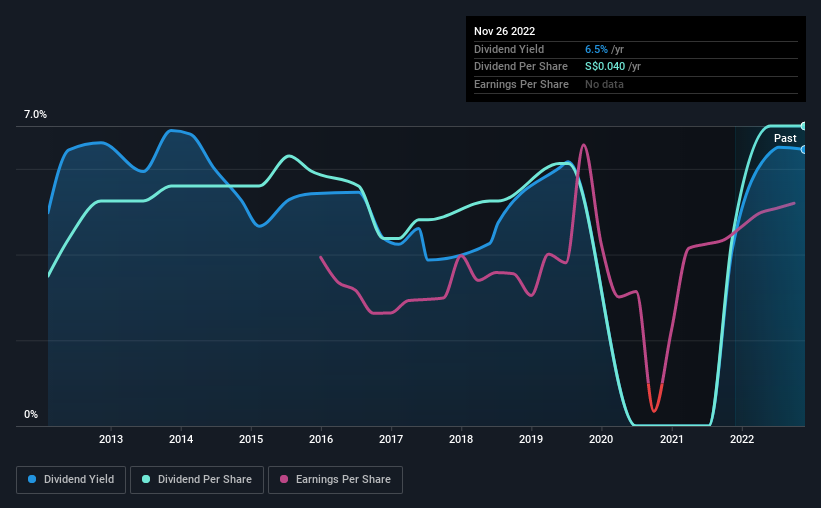
Task: Select the 2016 axis label
Action: pyautogui.click(x=321, y=439)
